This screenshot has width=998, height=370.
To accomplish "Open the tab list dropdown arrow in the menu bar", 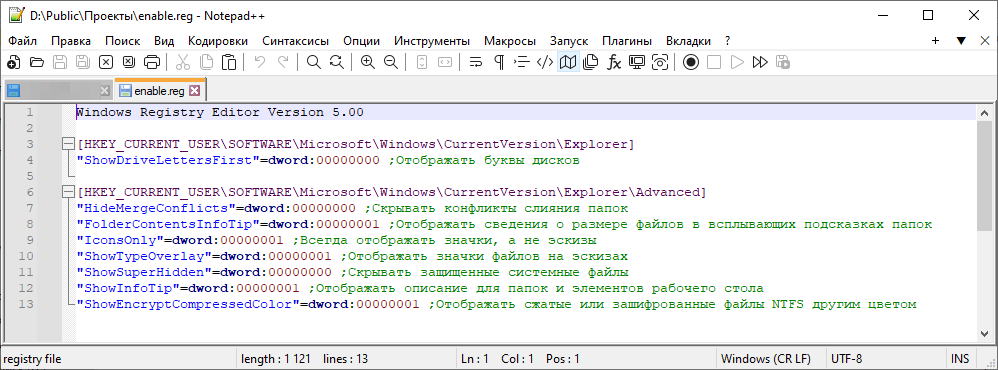I will tap(960, 41).
